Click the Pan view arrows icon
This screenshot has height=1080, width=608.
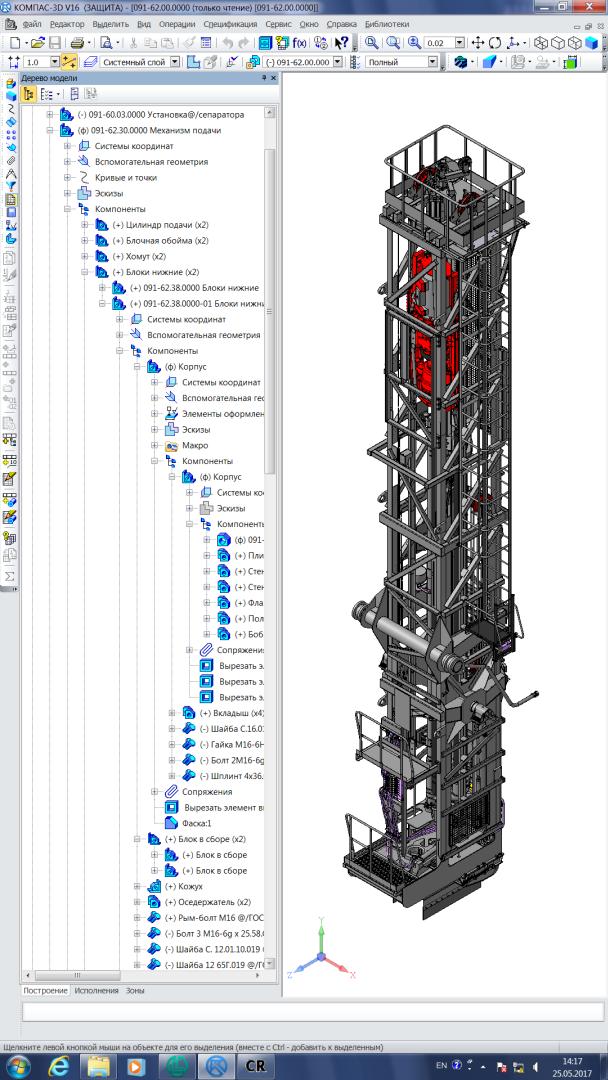click(477, 43)
